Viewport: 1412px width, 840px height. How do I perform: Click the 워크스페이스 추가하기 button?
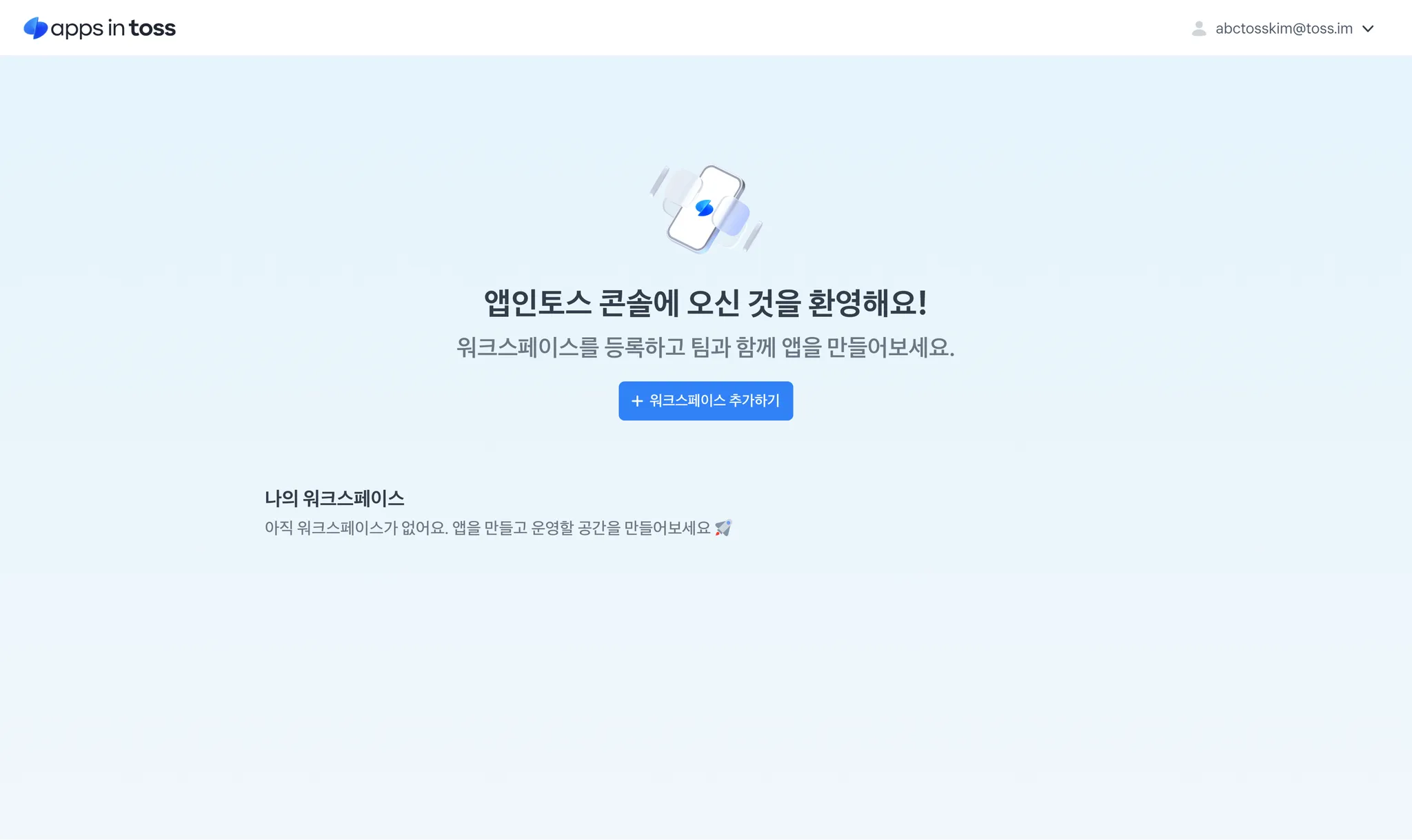[x=705, y=400]
